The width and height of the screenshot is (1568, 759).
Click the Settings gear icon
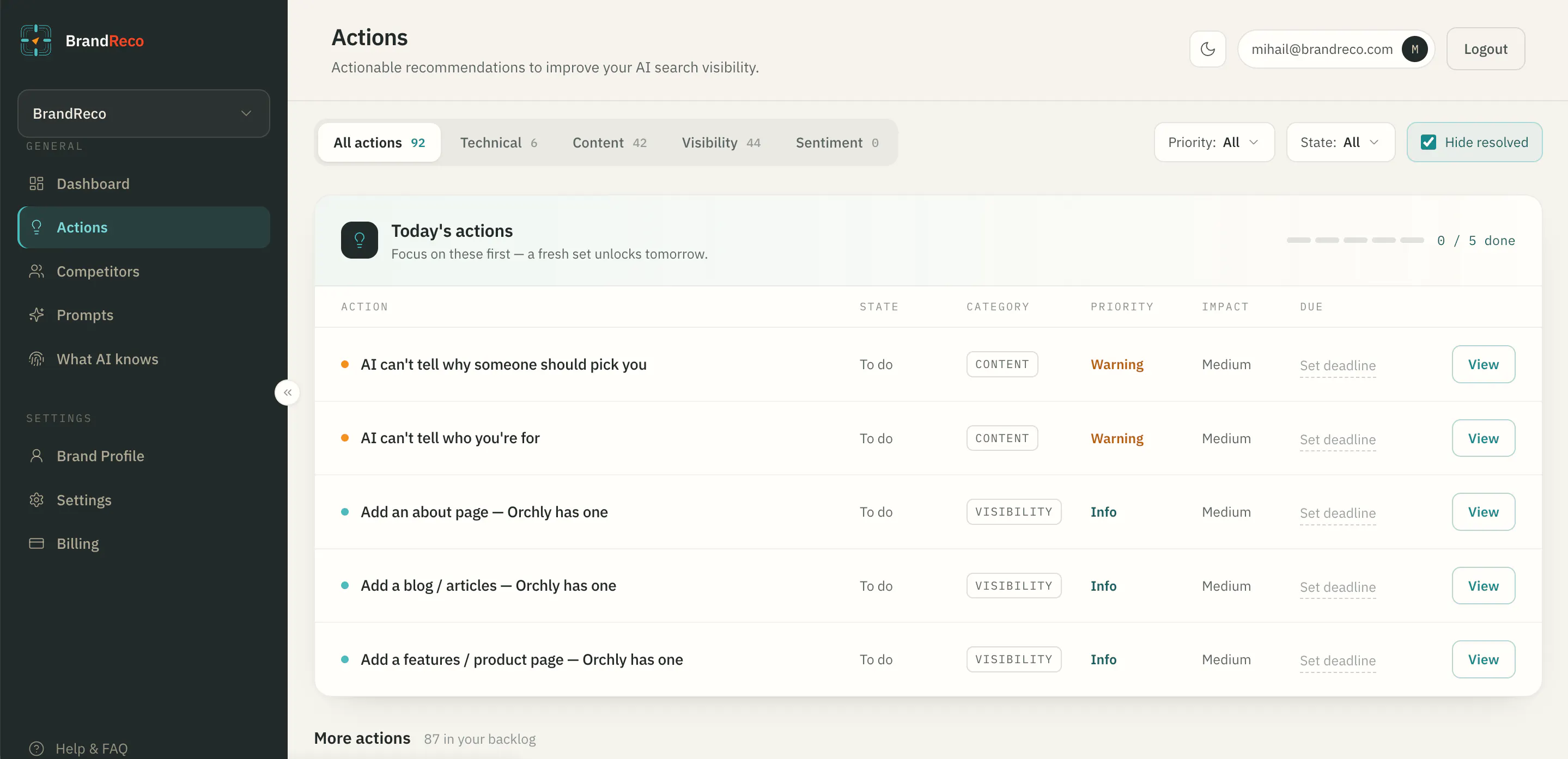pyautogui.click(x=37, y=500)
